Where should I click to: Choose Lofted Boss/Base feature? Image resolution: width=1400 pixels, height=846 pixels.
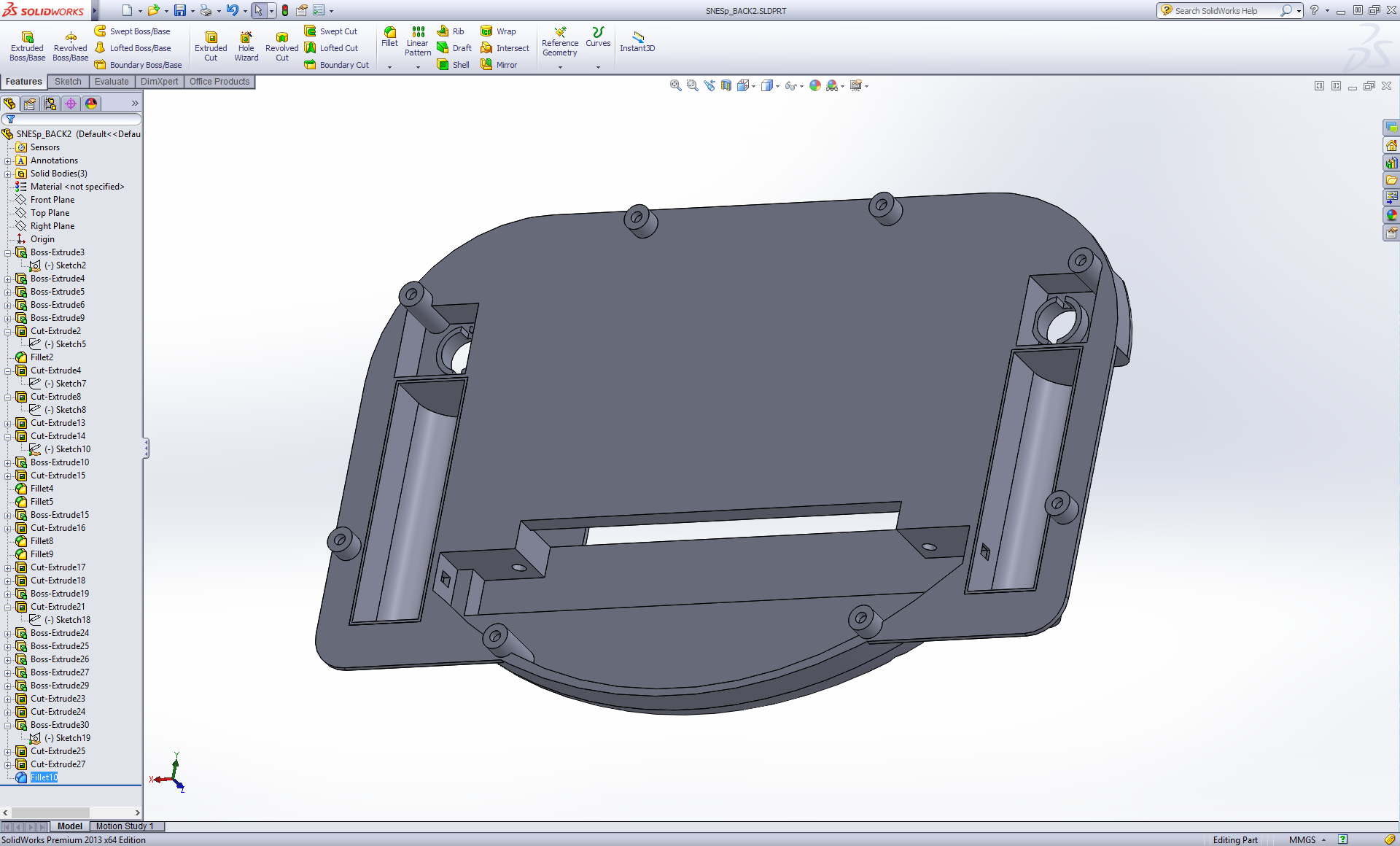(133, 48)
